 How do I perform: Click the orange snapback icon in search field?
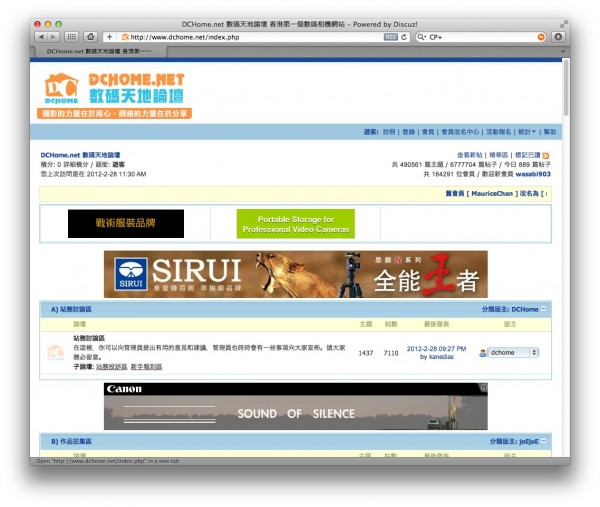(541, 37)
